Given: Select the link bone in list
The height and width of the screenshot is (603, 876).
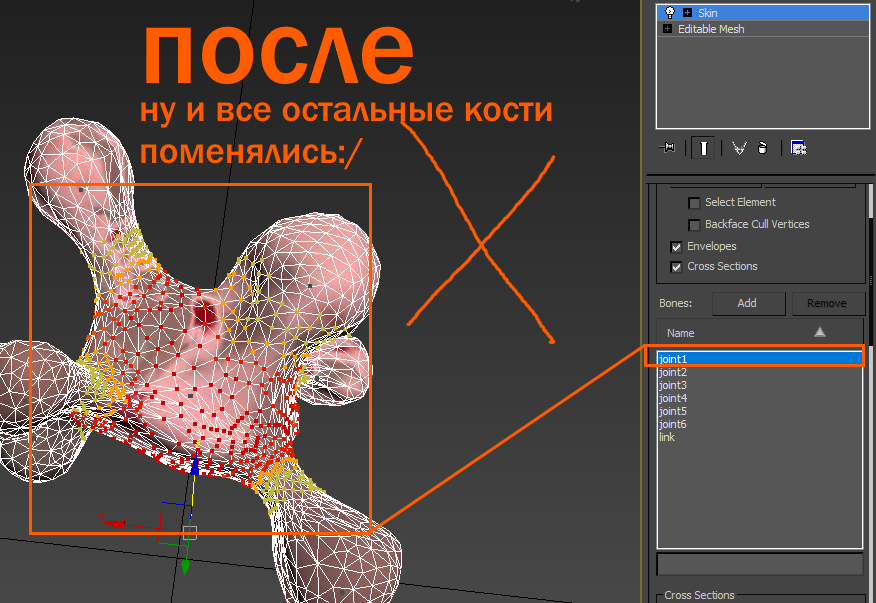Looking at the screenshot, I should pos(667,437).
